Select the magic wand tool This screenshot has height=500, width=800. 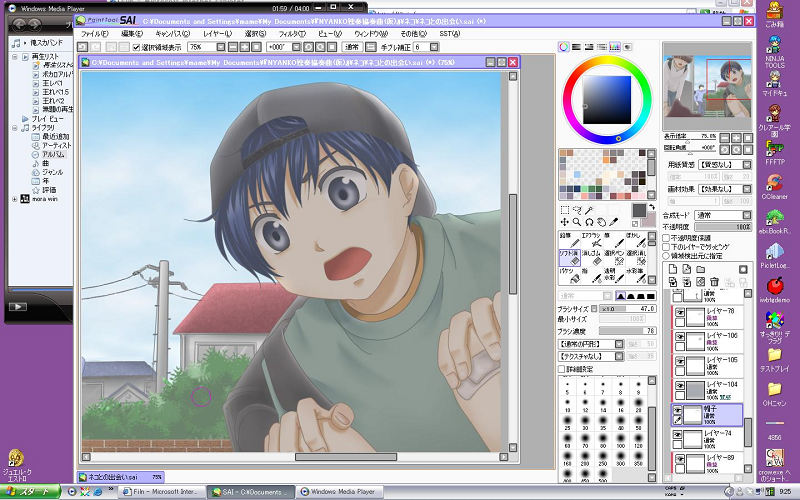(x=589, y=210)
